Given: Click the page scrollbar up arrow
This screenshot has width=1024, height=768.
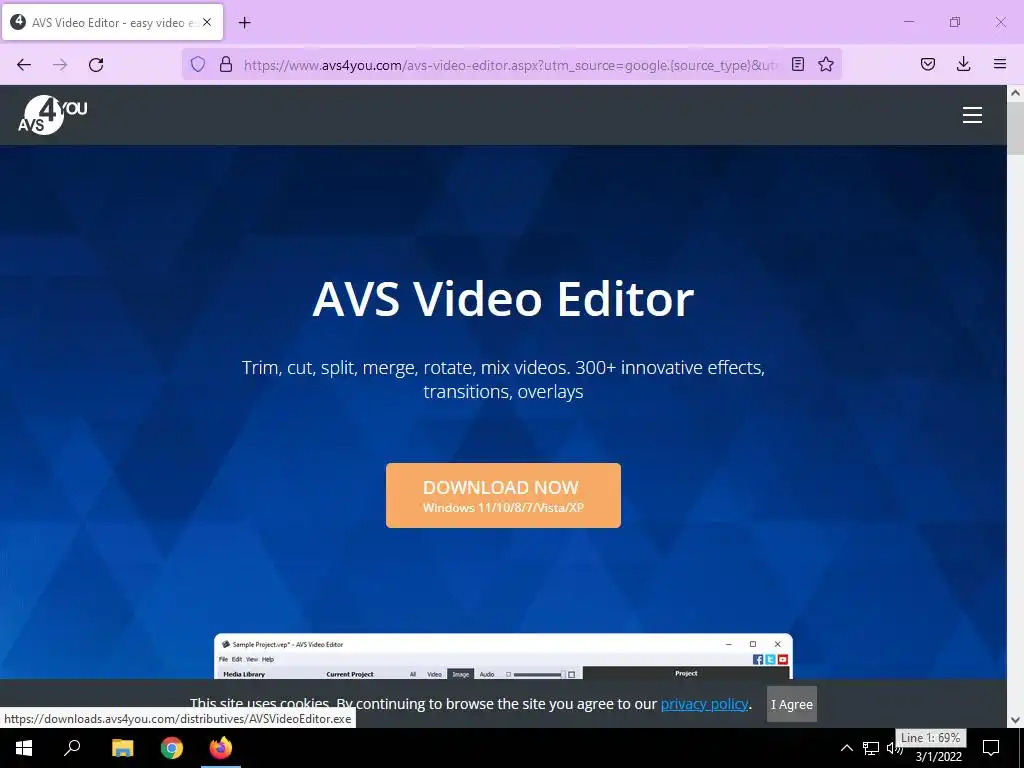Looking at the screenshot, I should (1016, 93).
